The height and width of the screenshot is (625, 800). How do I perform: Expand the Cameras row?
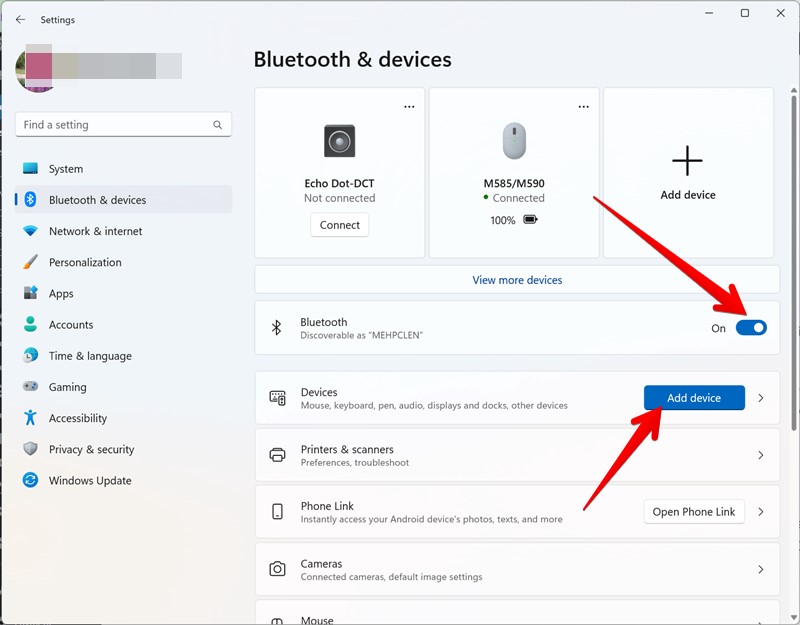click(x=761, y=569)
